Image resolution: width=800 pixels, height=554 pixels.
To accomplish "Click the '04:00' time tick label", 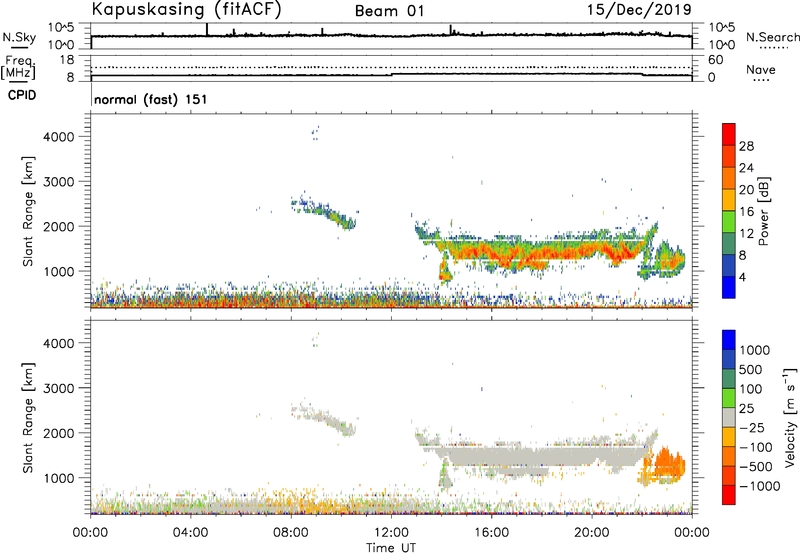I will tap(191, 533).
